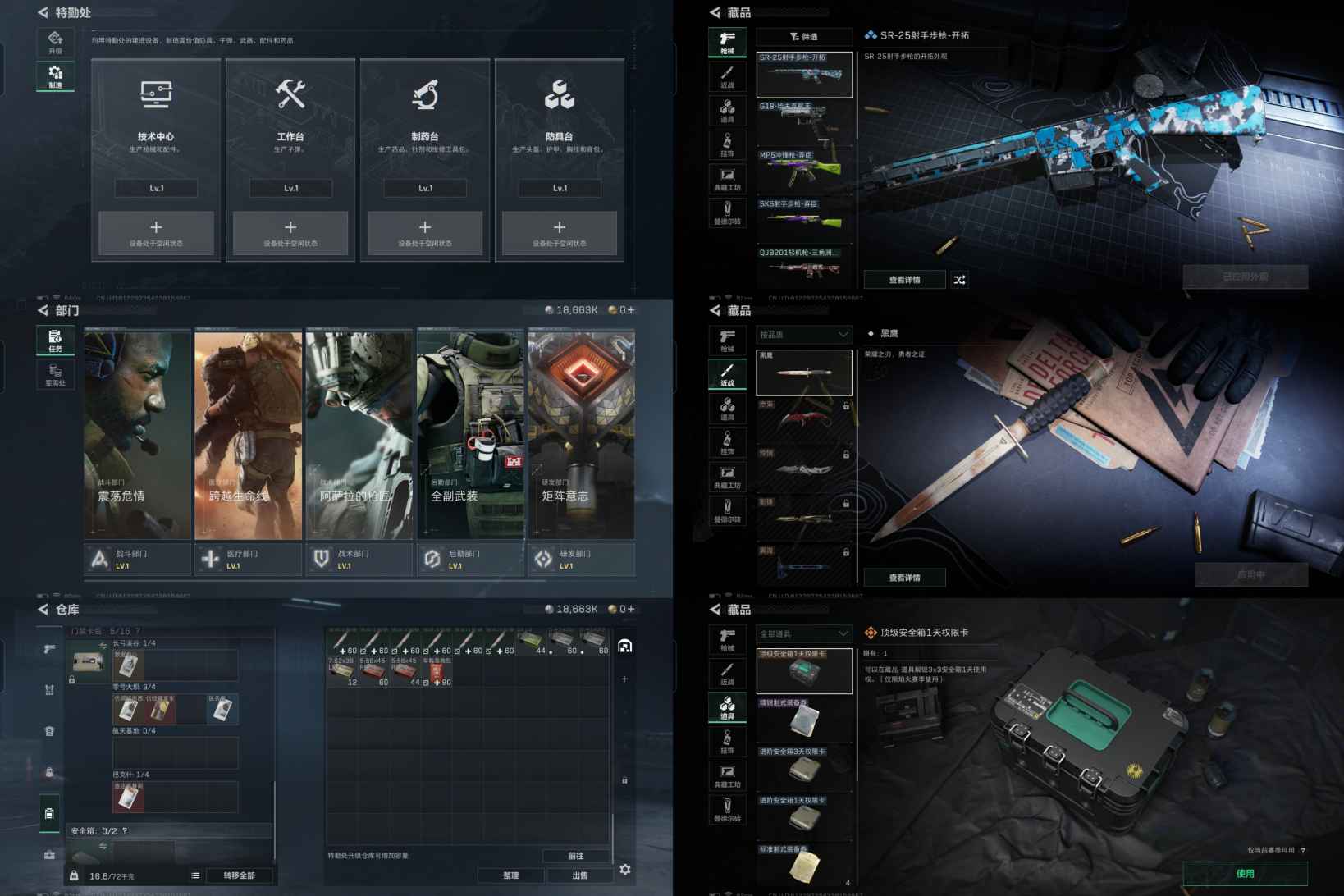Click 使用 to use the safe box card
1344x896 pixels.
pyautogui.click(x=1245, y=873)
